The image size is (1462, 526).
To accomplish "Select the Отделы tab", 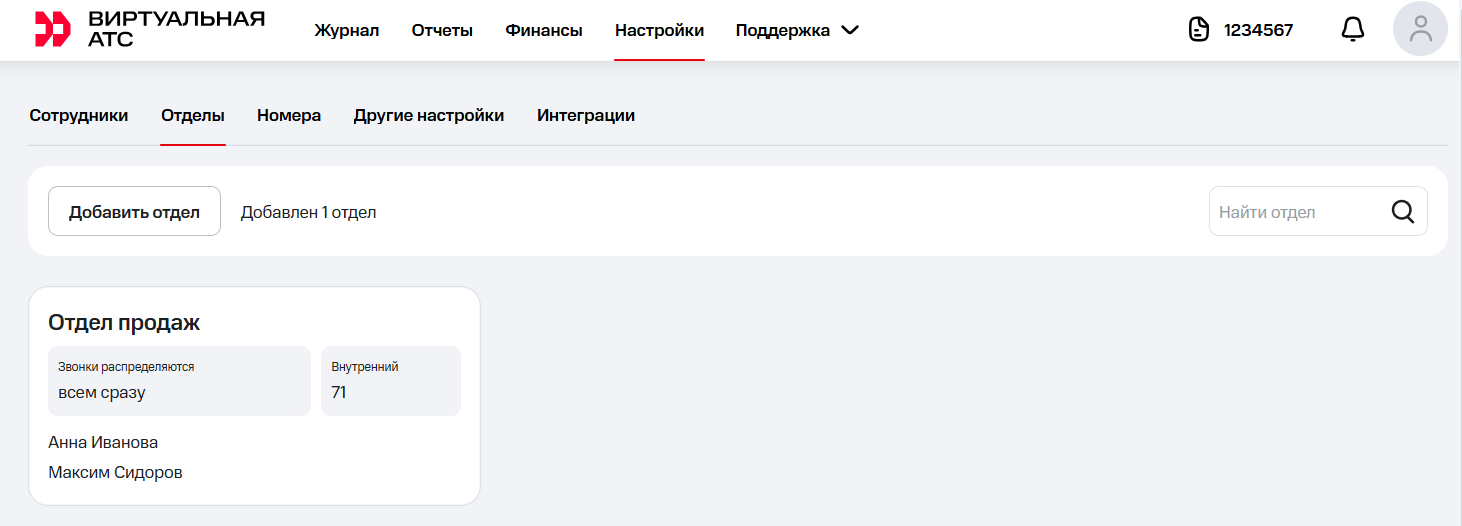I will click(193, 116).
